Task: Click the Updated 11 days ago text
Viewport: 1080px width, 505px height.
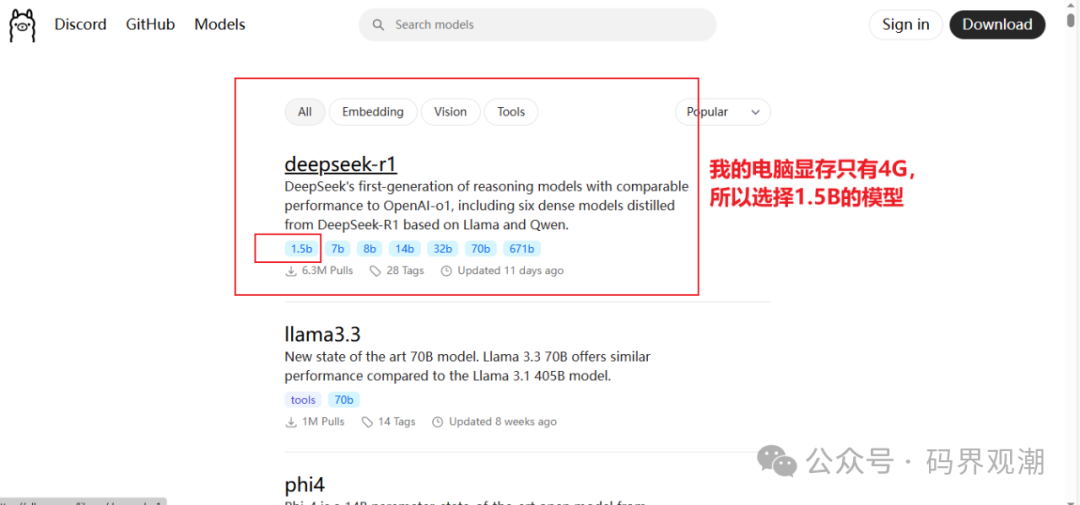Action: coord(510,271)
